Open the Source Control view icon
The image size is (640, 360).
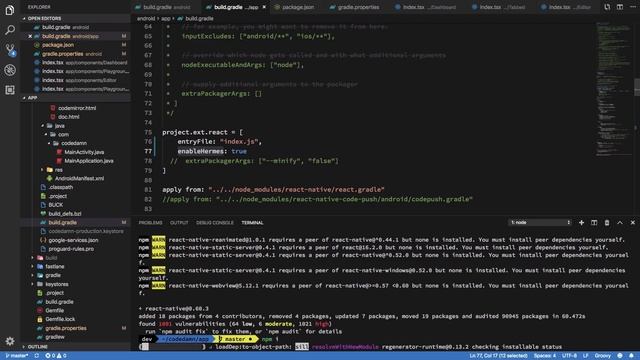pyautogui.click(x=10, y=50)
